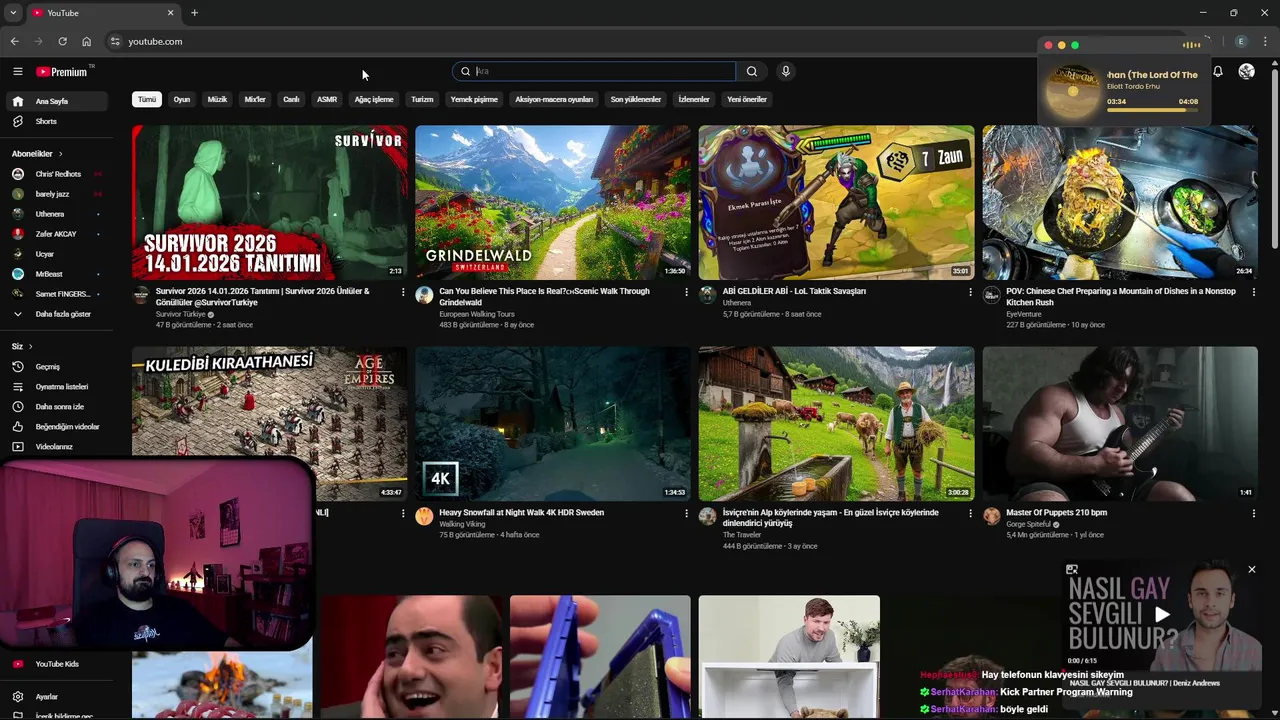Reload the page with refresh icon
This screenshot has width=1280, height=720.
click(62, 41)
